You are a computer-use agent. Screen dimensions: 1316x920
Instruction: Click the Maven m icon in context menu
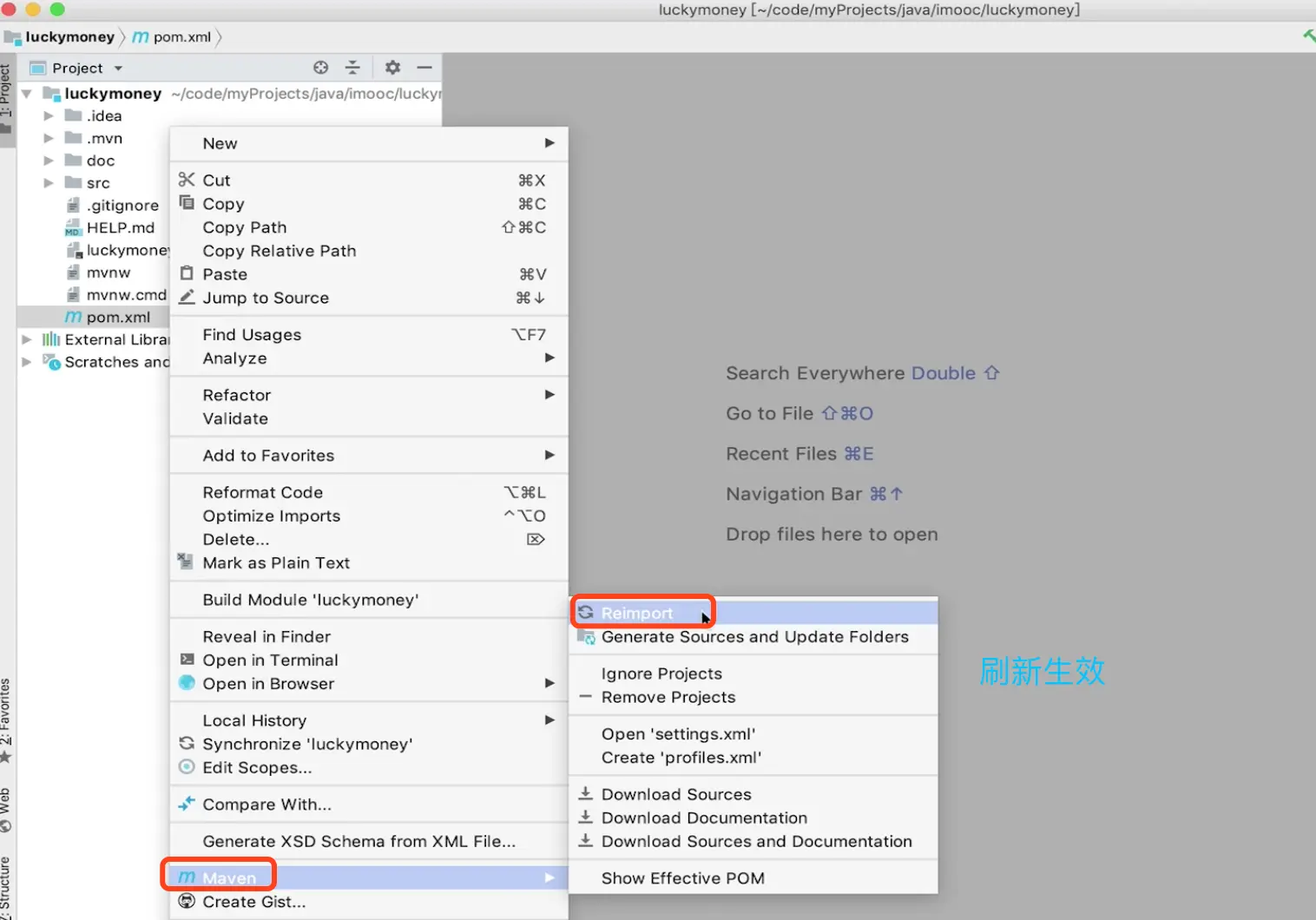187,878
